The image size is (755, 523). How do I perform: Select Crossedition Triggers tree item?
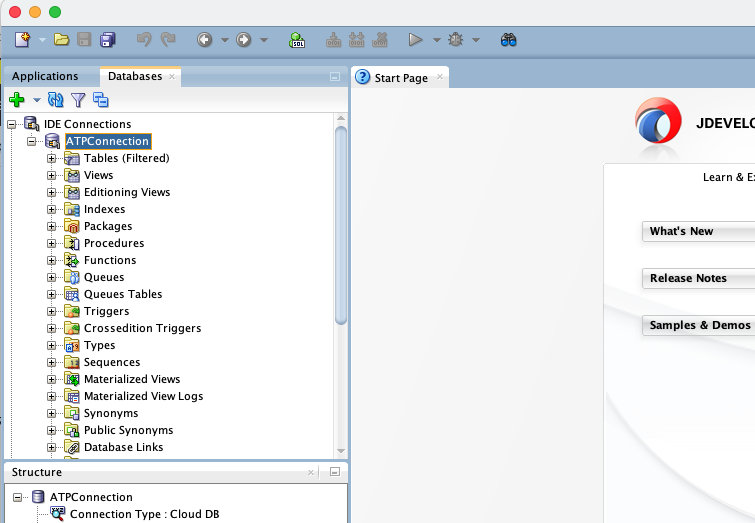pos(143,328)
